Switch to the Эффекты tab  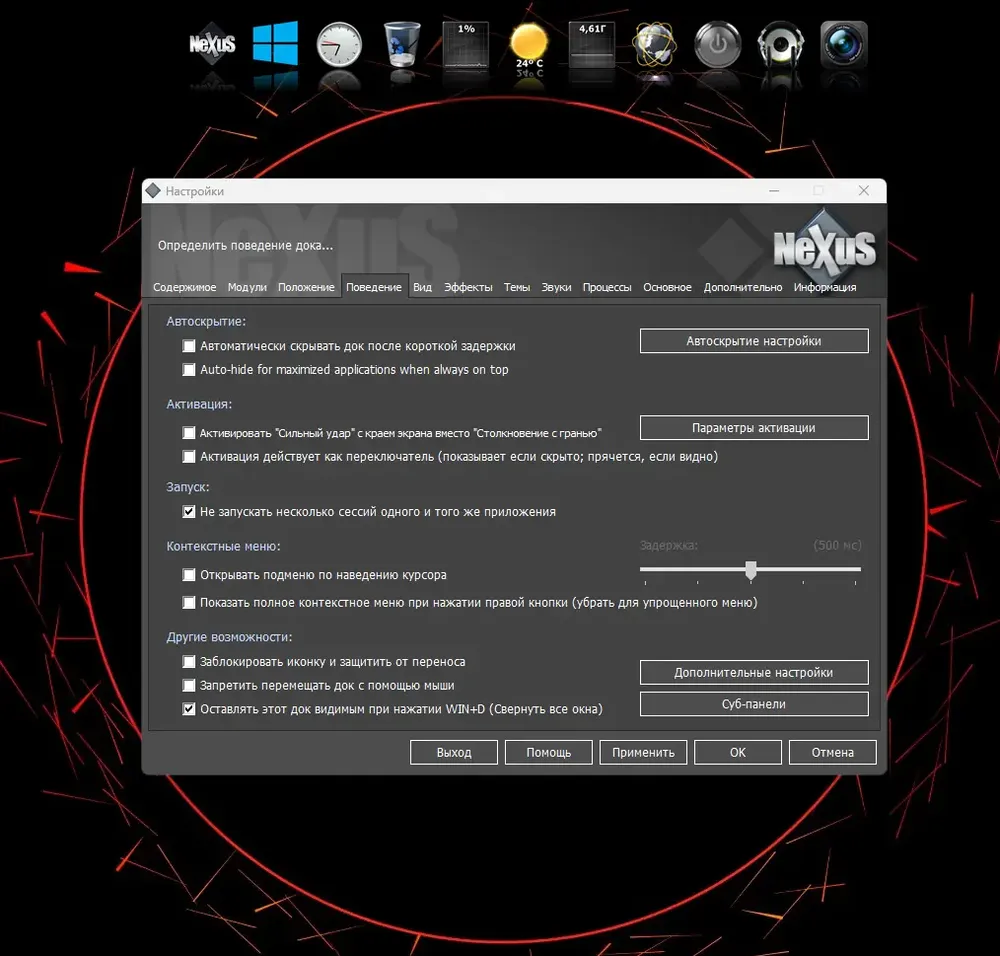click(x=468, y=287)
